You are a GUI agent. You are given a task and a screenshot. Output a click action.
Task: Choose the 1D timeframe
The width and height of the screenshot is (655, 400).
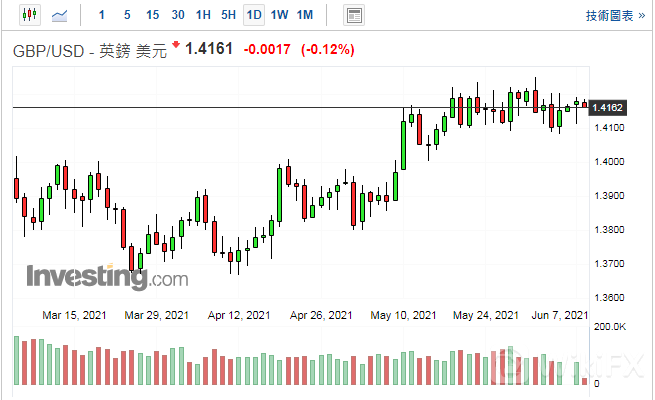[254, 15]
